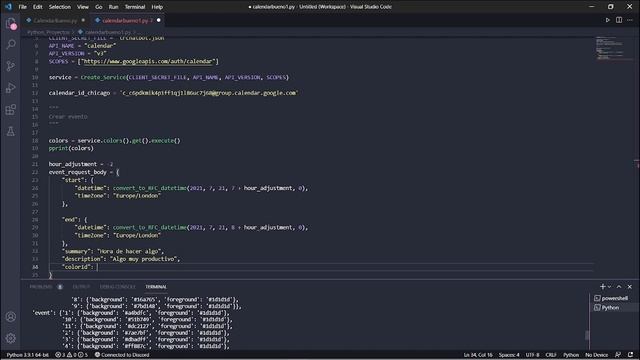Show the Problems panel tab
The image size is (640, 360).
pyautogui.click(x=41, y=287)
